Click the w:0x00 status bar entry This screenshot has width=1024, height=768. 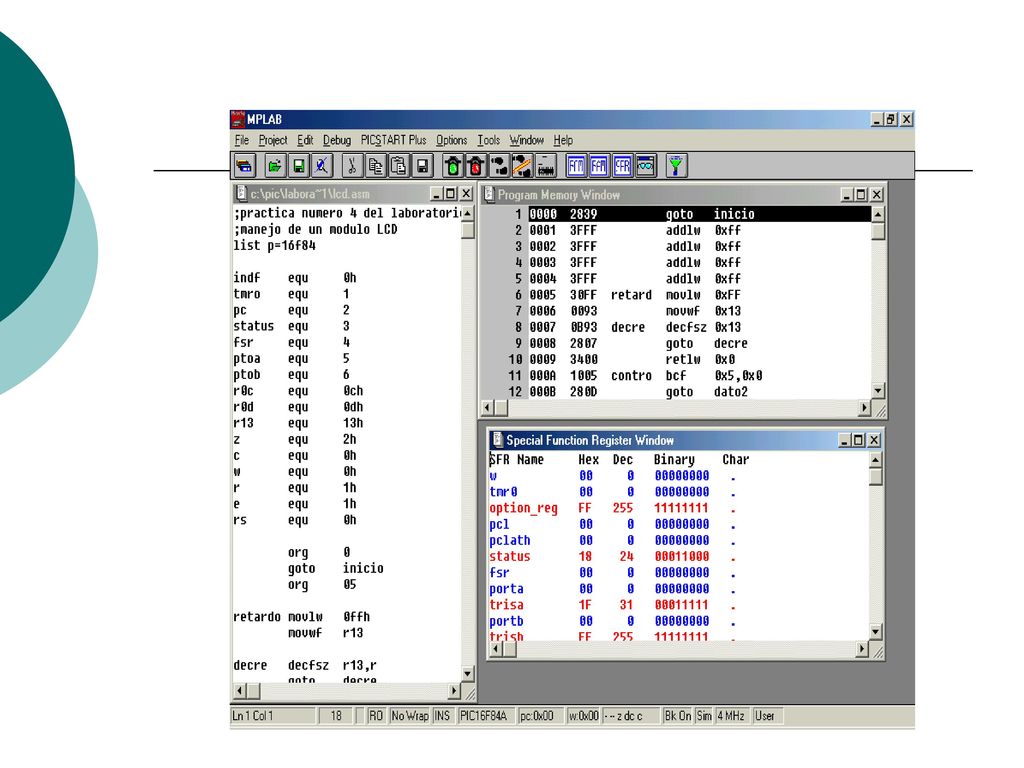click(x=583, y=716)
